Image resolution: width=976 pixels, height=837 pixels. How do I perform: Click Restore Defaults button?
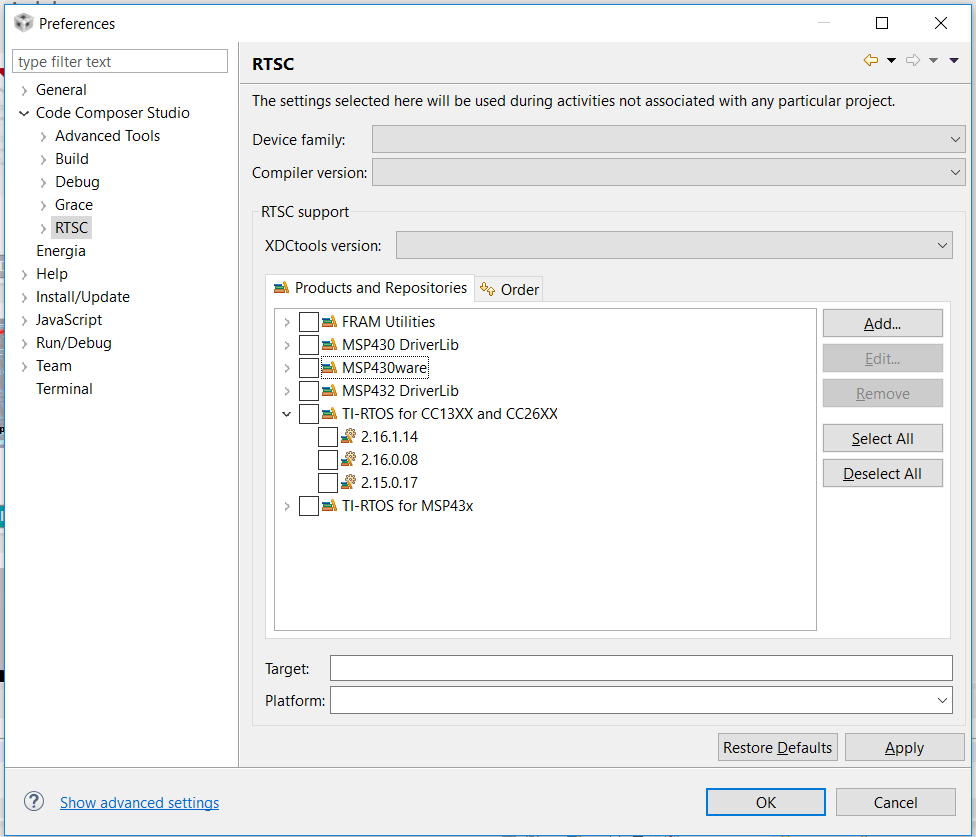click(x=777, y=747)
